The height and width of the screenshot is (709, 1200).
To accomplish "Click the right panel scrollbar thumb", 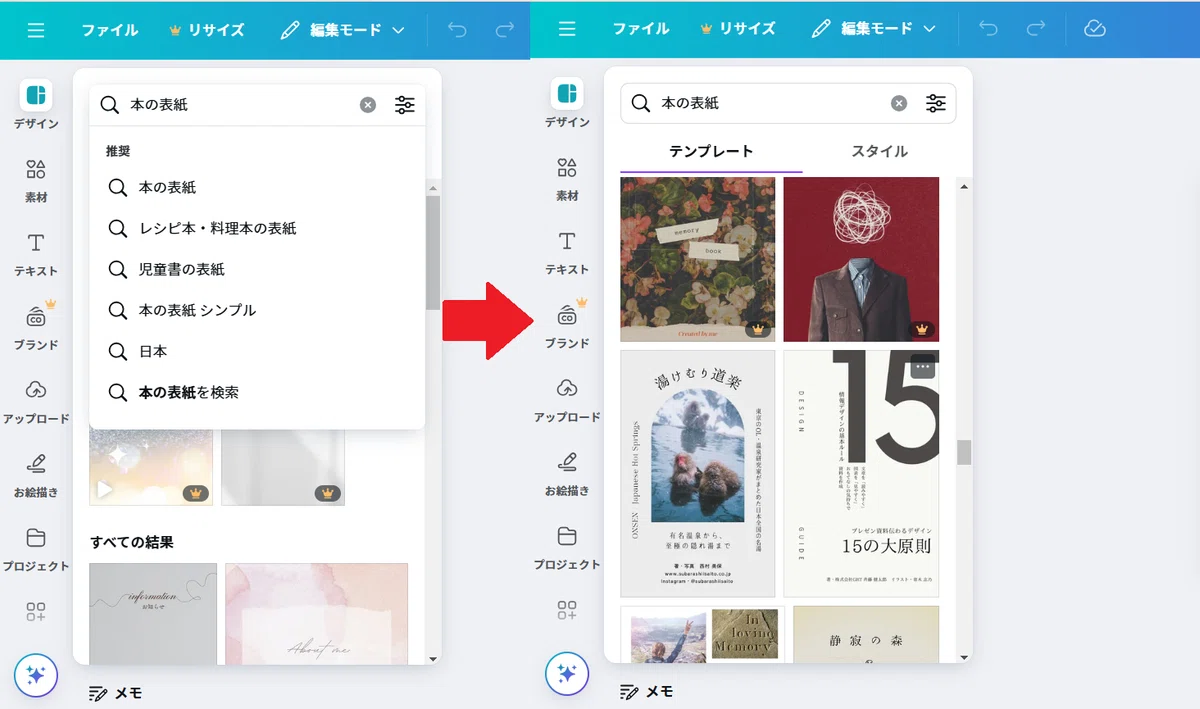I will (964, 452).
